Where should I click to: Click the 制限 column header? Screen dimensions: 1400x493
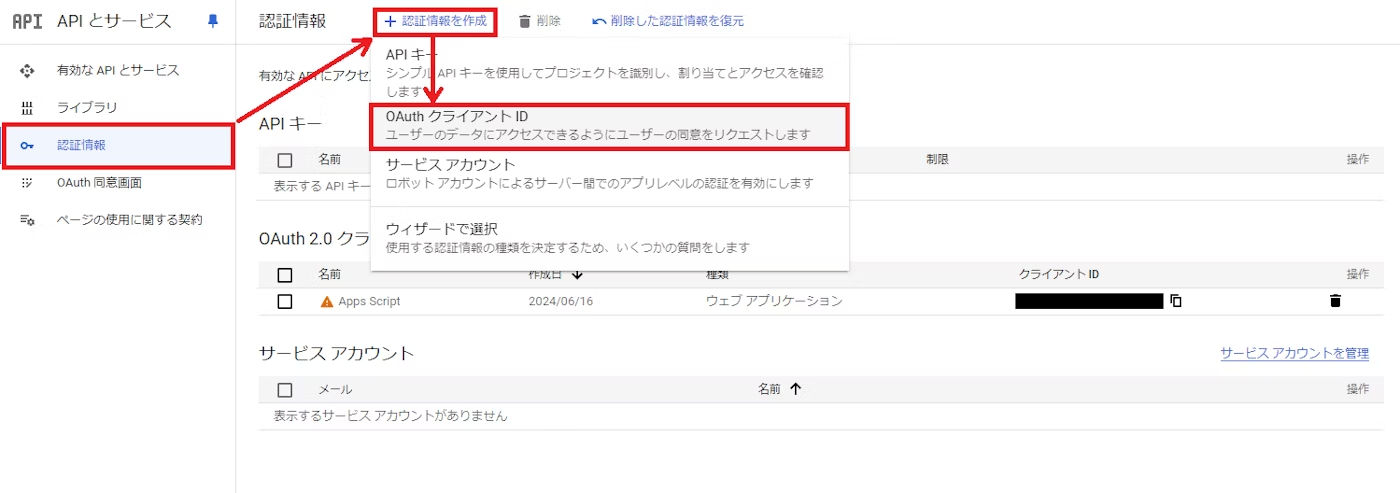(937, 159)
